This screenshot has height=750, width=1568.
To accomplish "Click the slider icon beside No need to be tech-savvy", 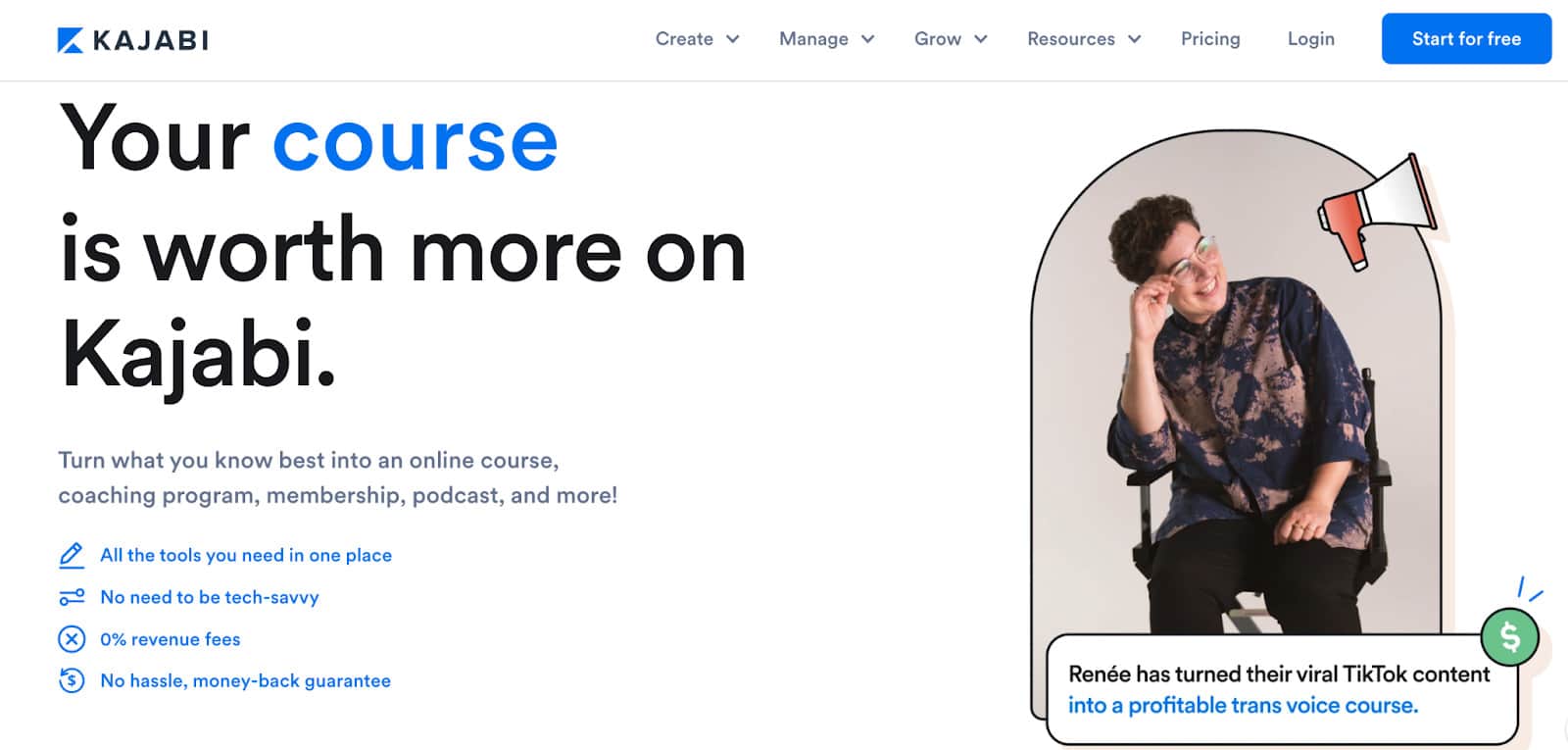I will tap(72, 597).
